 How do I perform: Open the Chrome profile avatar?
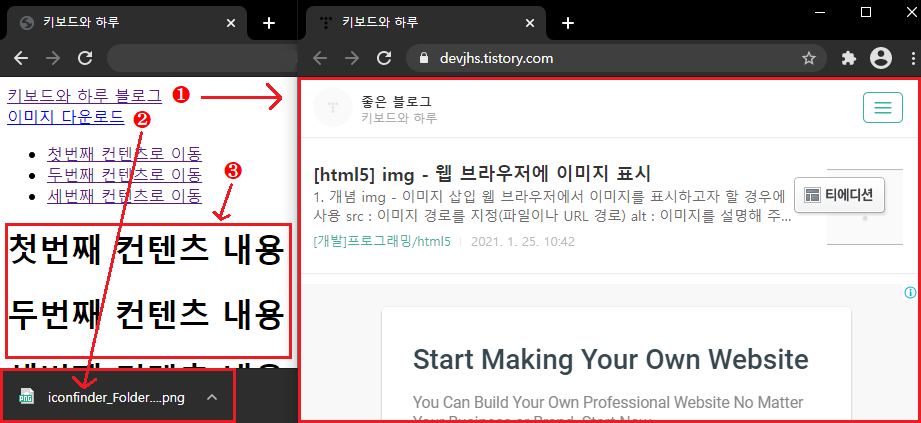[x=880, y=58]
